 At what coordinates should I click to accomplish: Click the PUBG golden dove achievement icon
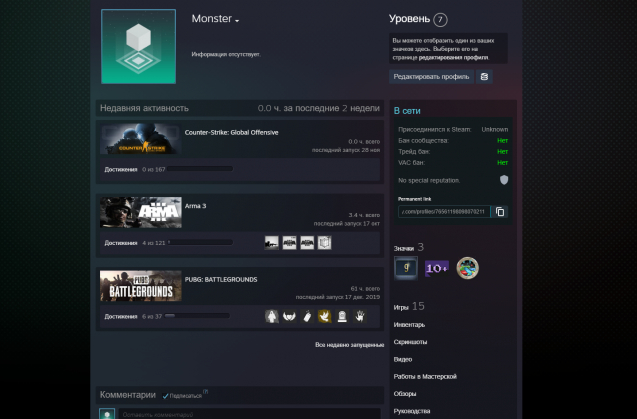click(325, 316)
